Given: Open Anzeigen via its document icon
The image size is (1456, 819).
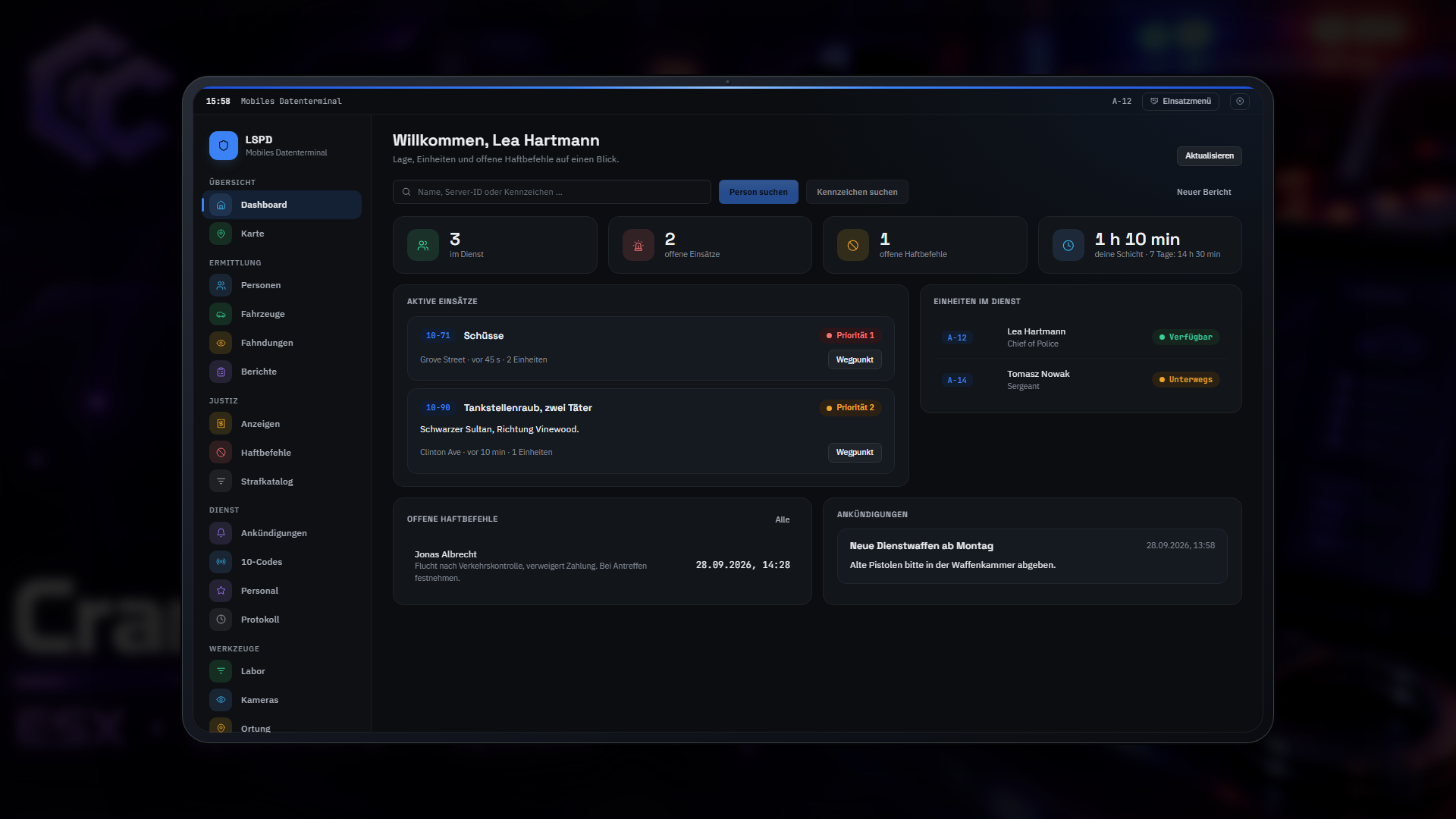Looking at the screenshot, I should click(221, 424).
